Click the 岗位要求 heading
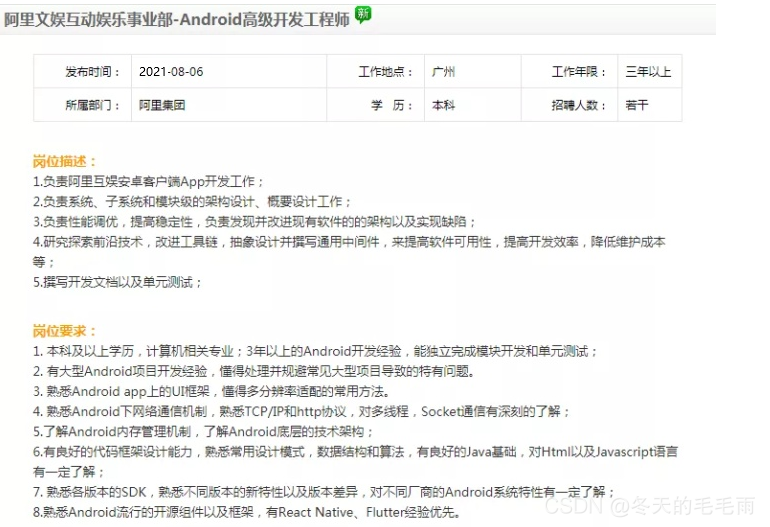Image resolution: width=770 pixels, height=527 pixels. coord(64,331)
